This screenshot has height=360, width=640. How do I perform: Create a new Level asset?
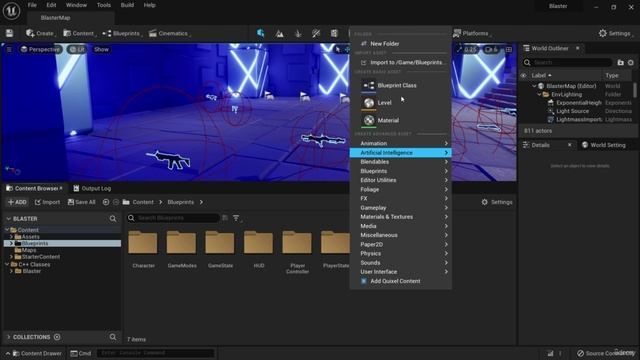[400, 103]
